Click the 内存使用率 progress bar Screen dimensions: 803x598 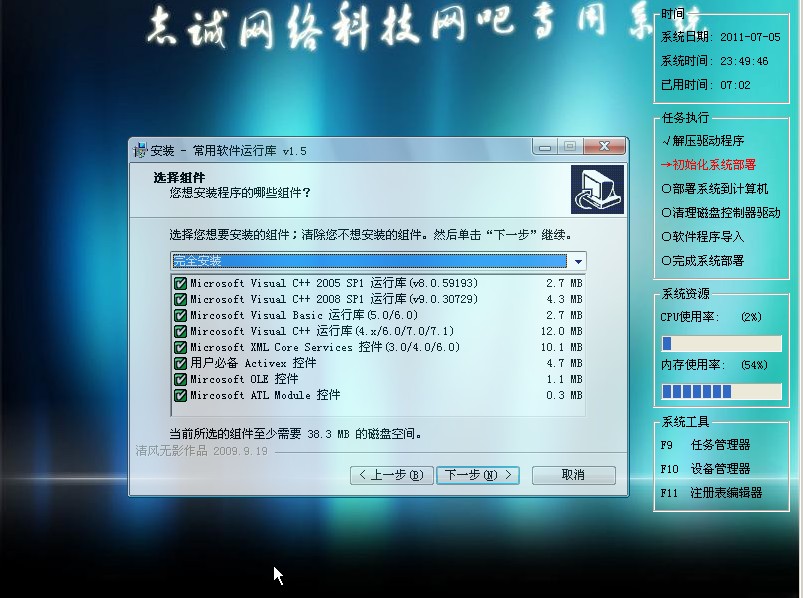722,392
